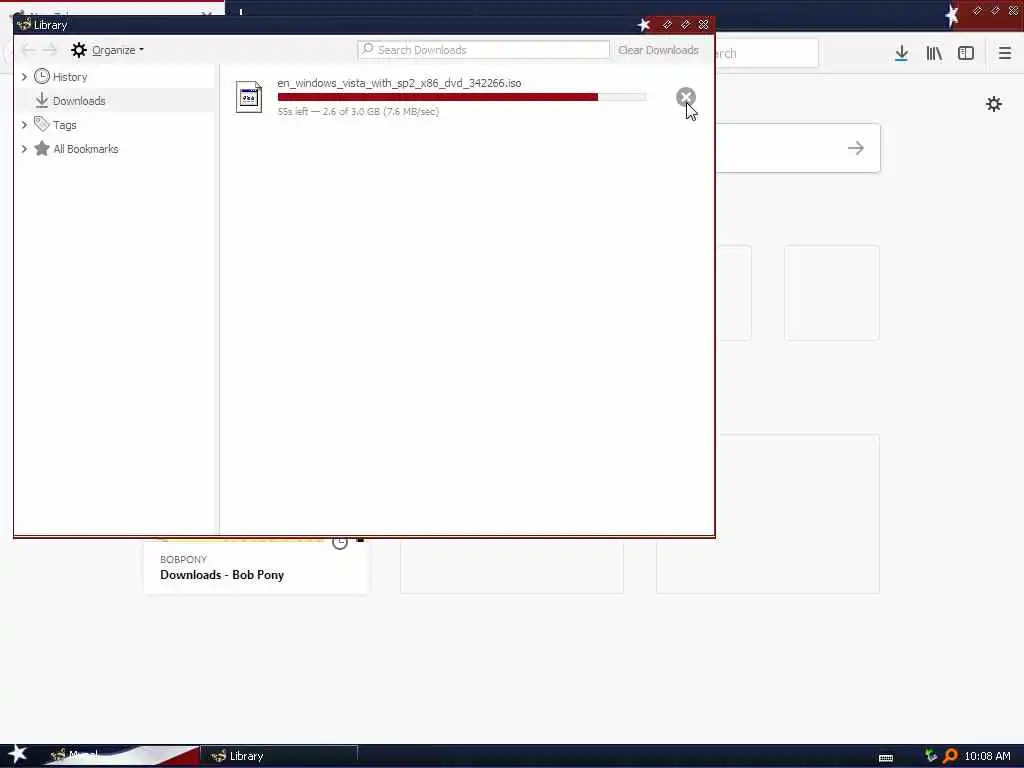
Task: Select All Bookmarks in the sidebar
Action: click(86, 149)
